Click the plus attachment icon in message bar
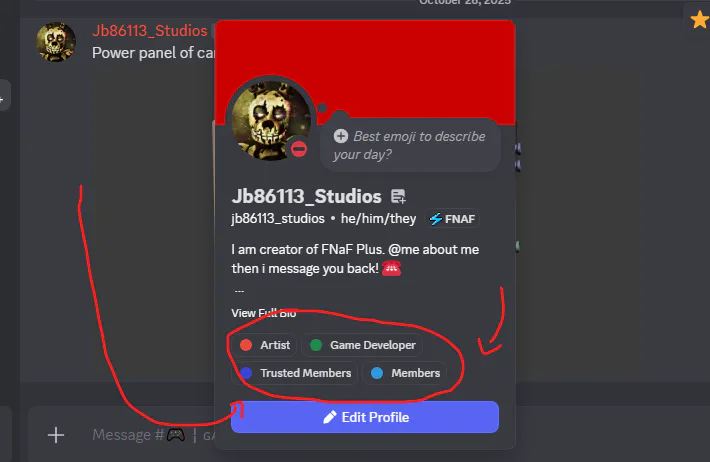The image size is (710, 462). pos(56,435)
